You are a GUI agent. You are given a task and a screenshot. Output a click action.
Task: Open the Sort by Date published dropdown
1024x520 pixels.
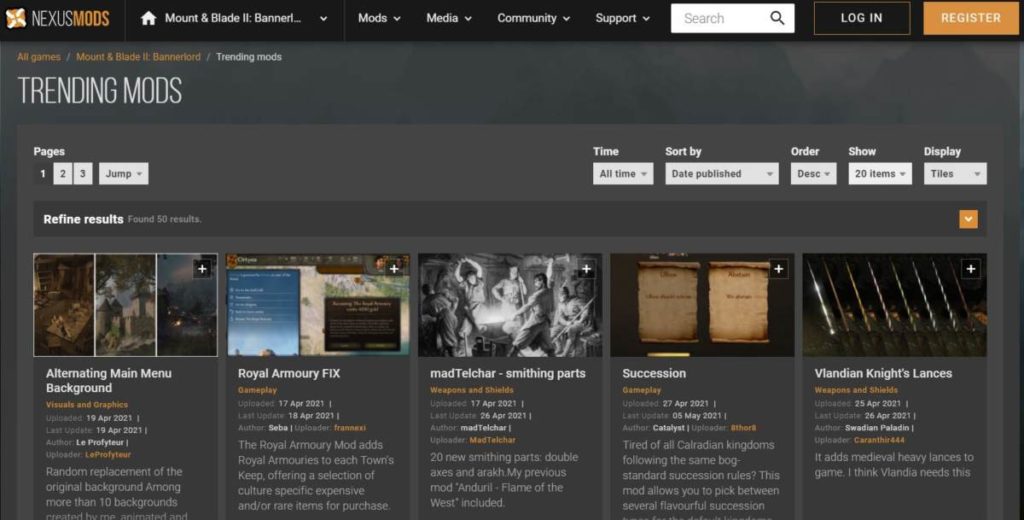(722, 174)
